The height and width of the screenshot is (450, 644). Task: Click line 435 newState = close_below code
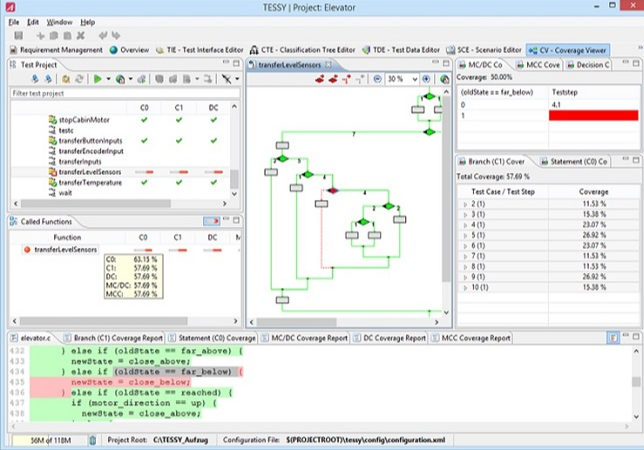pos(131,382)
